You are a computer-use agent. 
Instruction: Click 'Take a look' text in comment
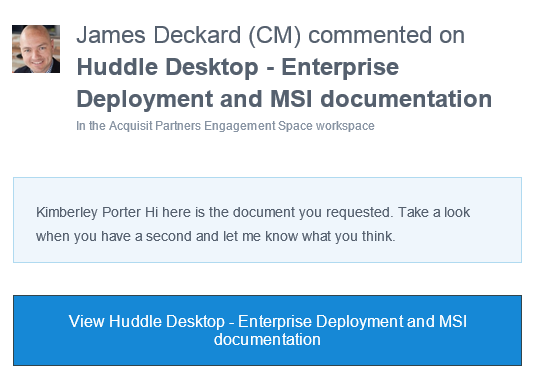(434, 212)
